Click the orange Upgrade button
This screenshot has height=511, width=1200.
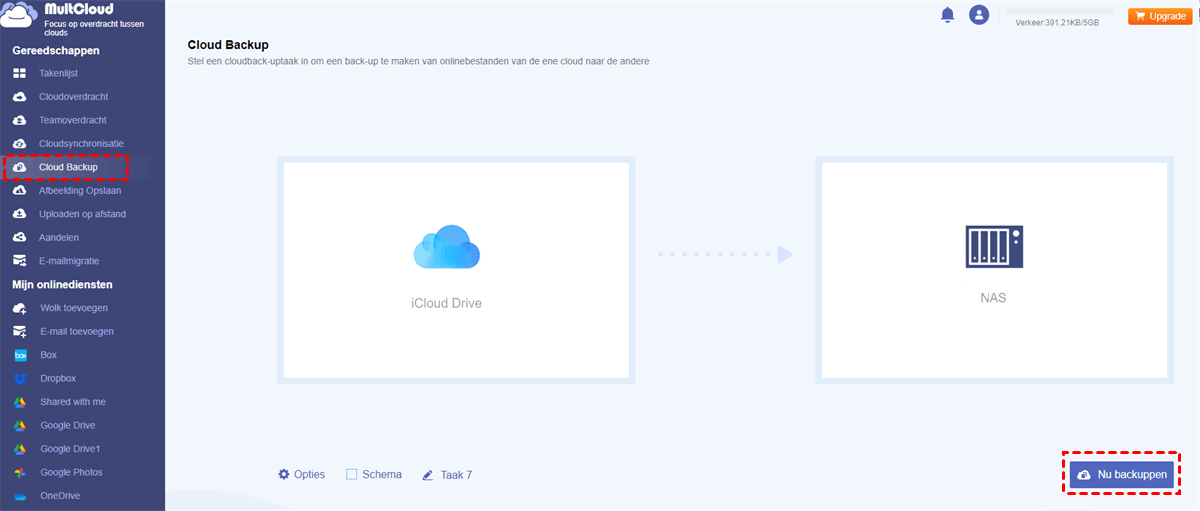pyautogui.click(x=1162, y=16)
